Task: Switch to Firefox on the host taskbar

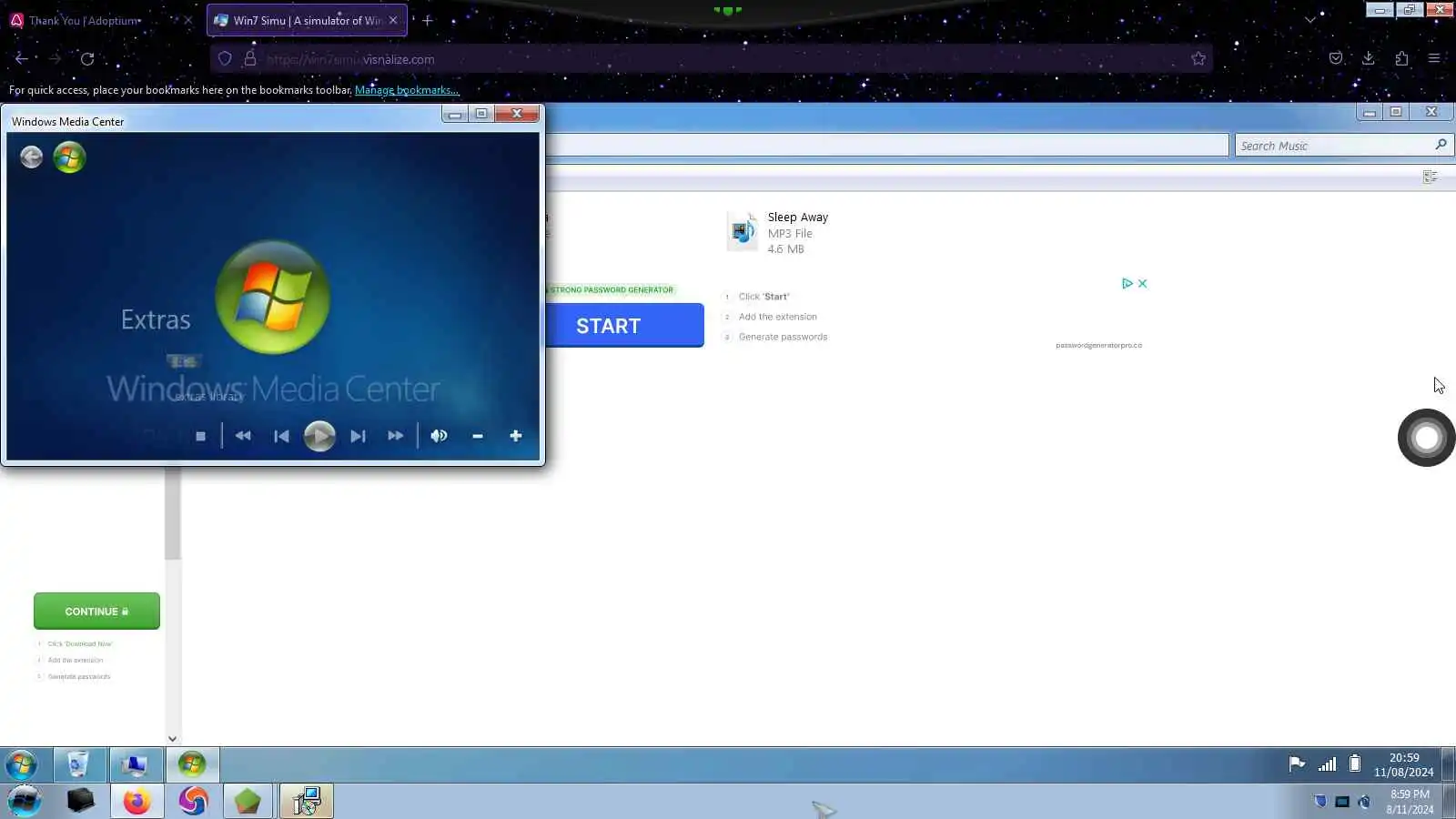Action: click(x=136, y=801)
